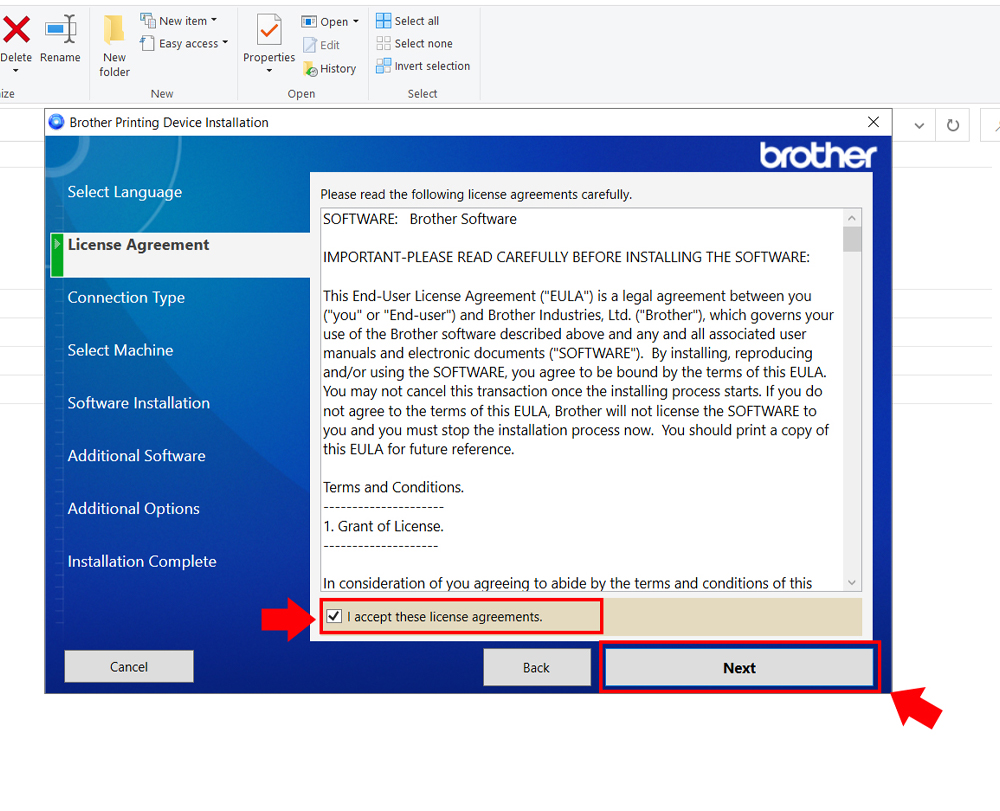Click inside the license agreement text box
Image resolution: width=1000 pixels, height=811 pixels.
[582, 400]
